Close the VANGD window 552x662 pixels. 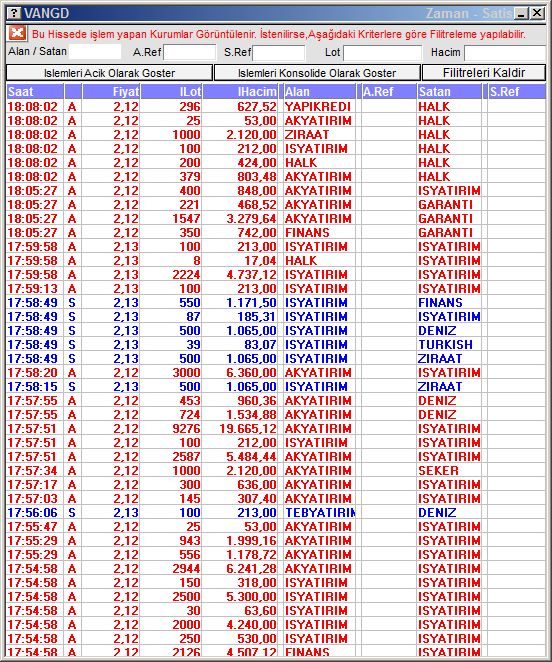(x=537, y=13)
